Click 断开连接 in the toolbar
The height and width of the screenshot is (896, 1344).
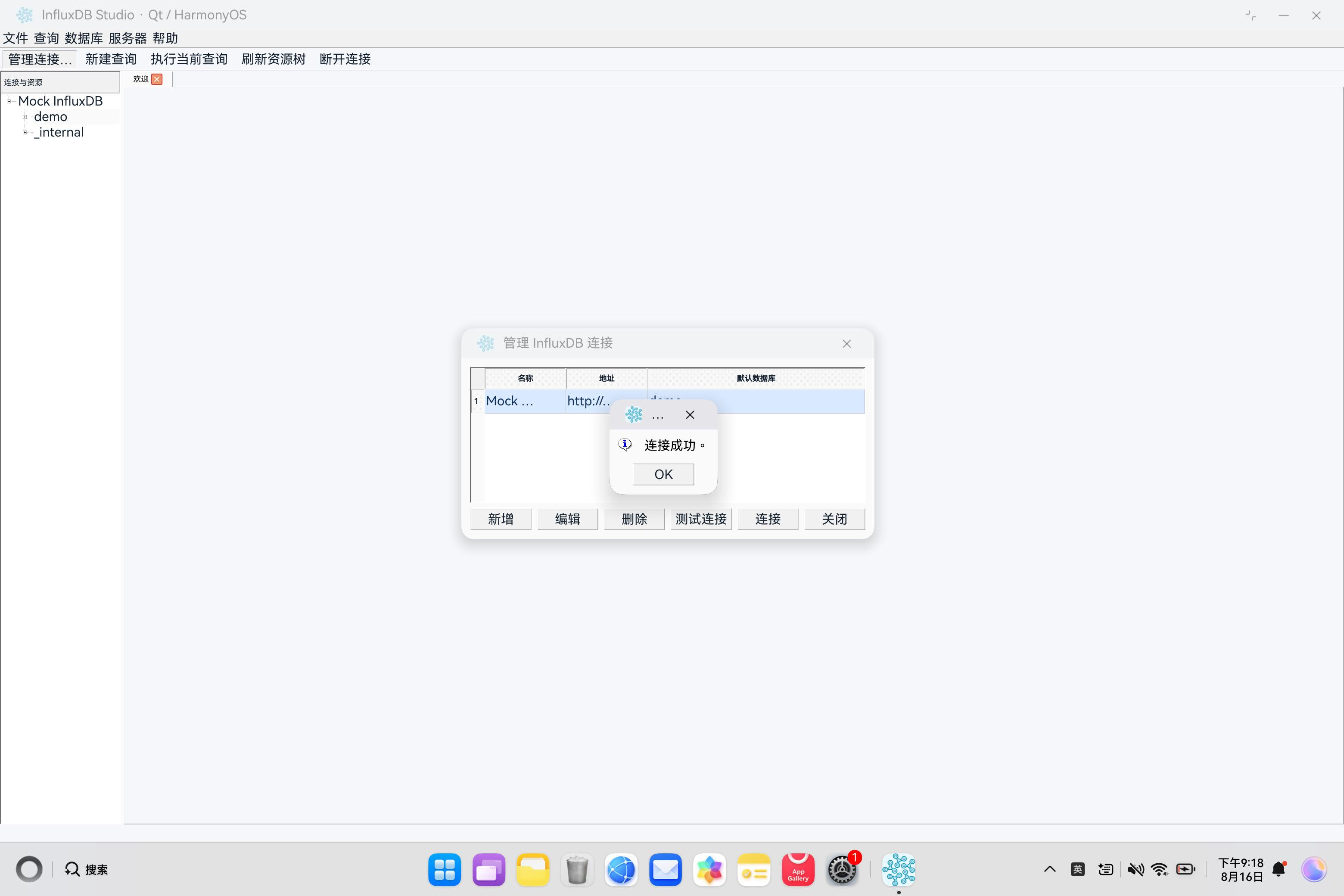[345, 59]
